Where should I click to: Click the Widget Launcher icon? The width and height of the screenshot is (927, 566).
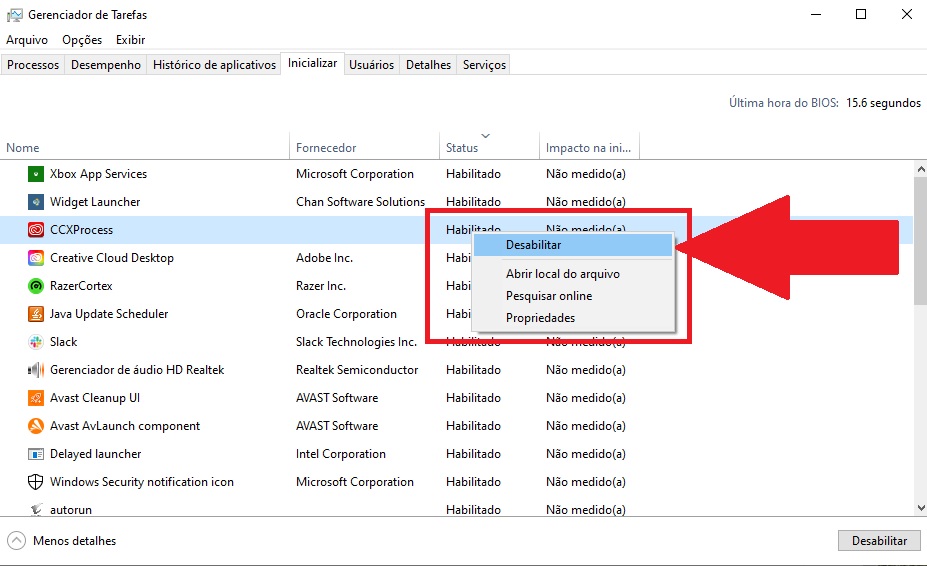36,202
